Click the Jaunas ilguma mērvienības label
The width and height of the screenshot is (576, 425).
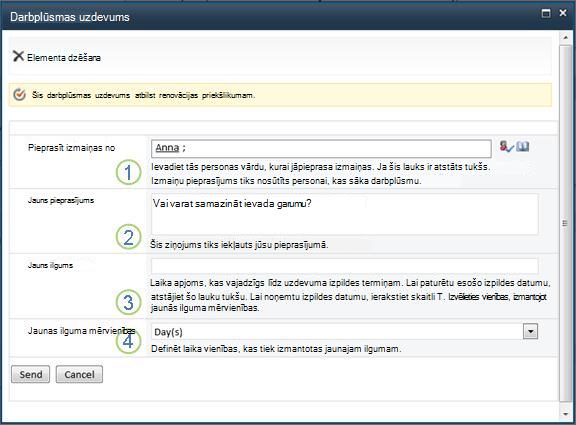point(82,331)
